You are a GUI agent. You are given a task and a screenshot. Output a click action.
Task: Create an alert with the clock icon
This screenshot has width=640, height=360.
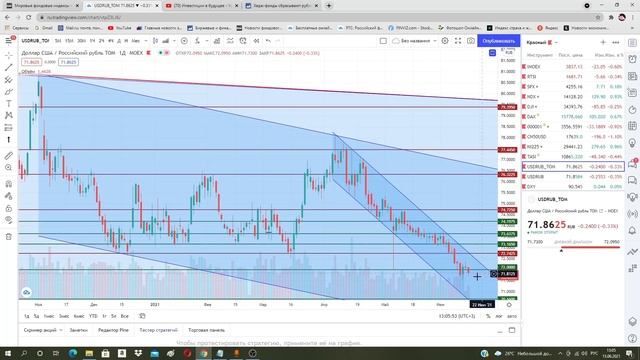pos(243,41)
